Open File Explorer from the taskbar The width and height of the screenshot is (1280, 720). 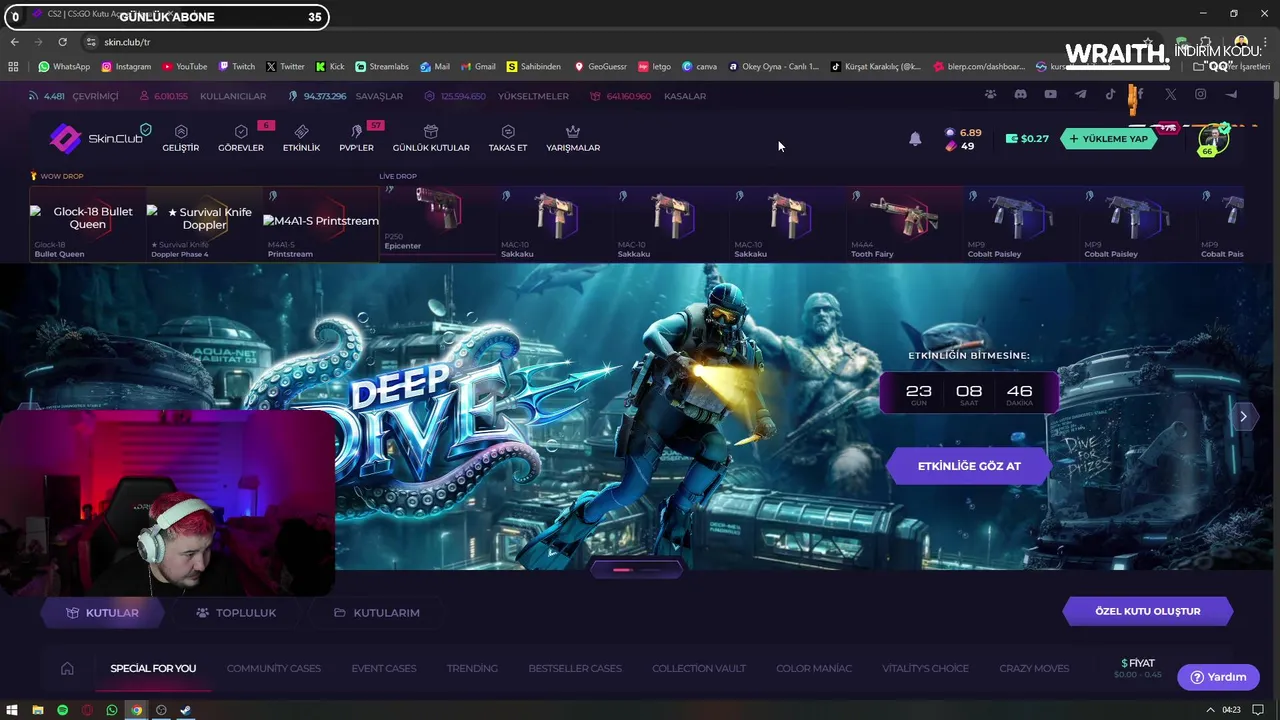click(37, 710)
